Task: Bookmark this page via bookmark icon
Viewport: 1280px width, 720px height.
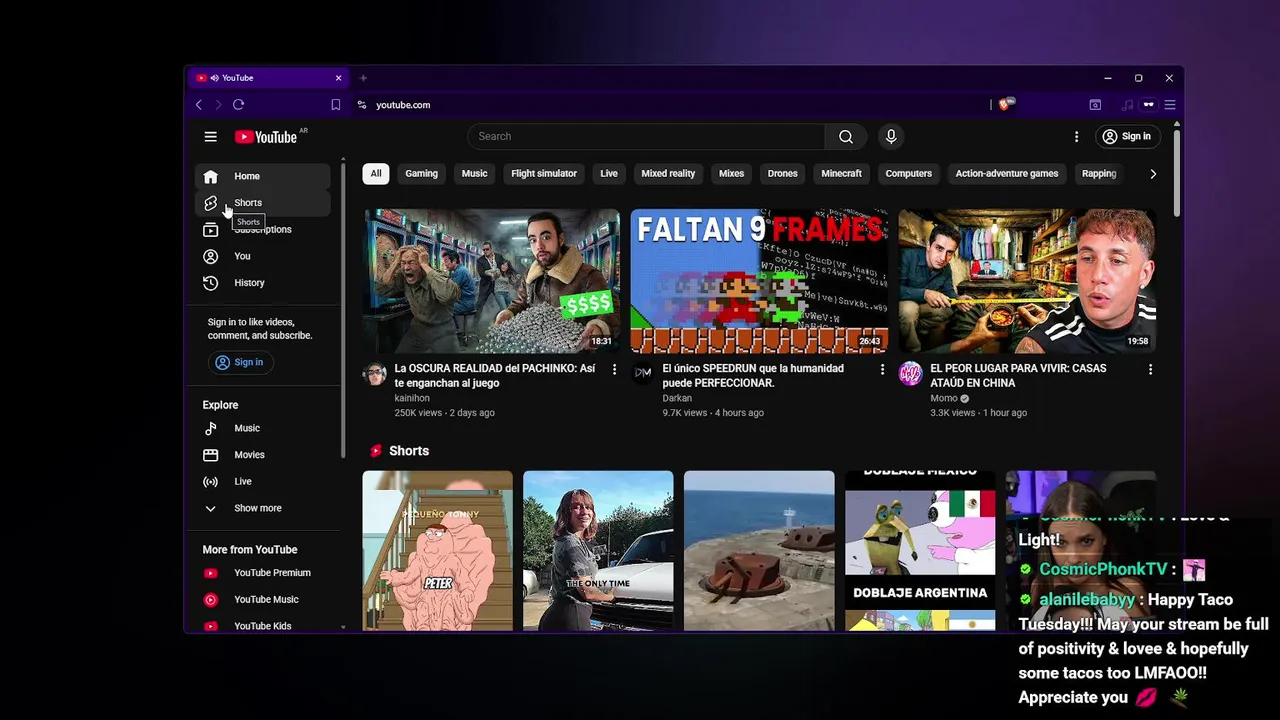Action: (336, 105)
